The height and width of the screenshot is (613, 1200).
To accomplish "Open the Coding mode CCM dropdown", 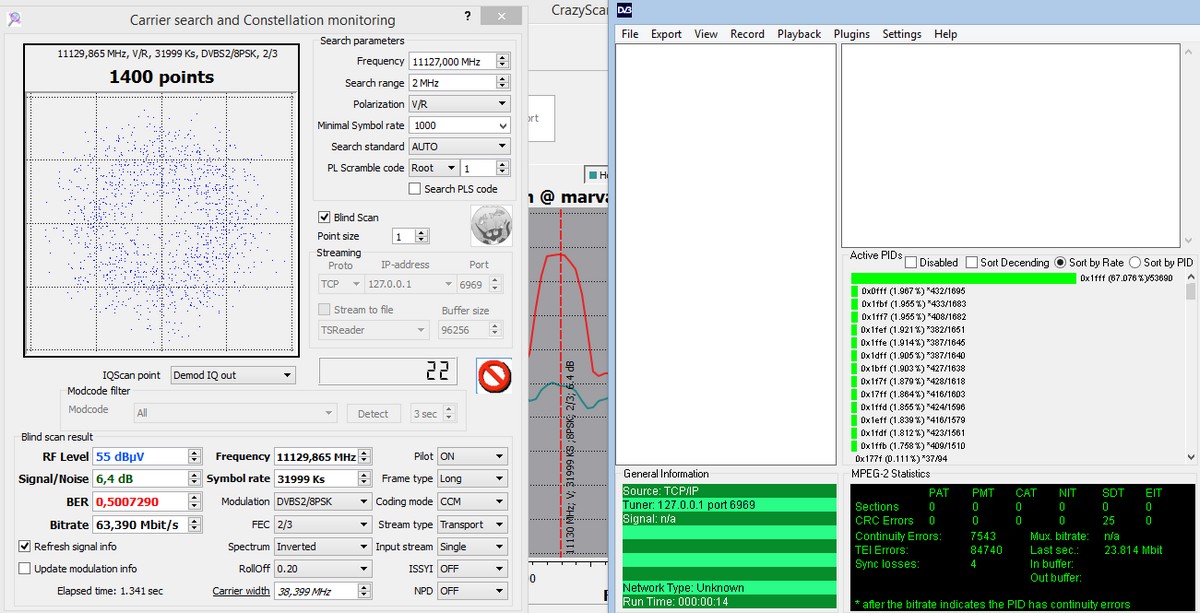I will click(x=472, y=501).
